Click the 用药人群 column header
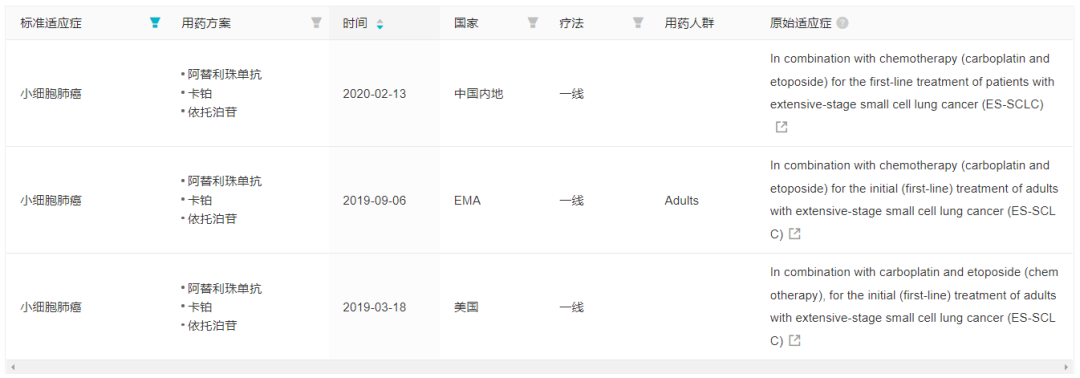Image resolution: width=1080 pixels, height=378 pixels. (x=689, y=23)
